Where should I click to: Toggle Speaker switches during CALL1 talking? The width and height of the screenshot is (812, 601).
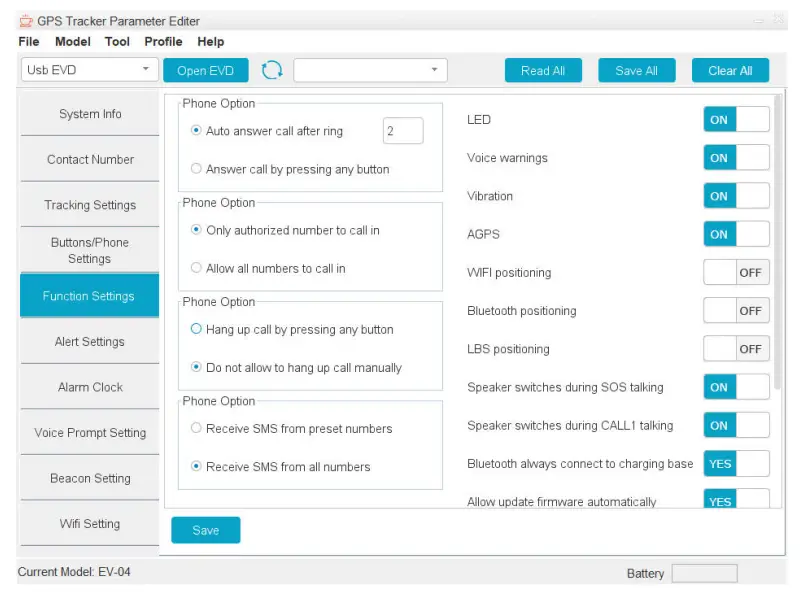[x=736, y=426]
